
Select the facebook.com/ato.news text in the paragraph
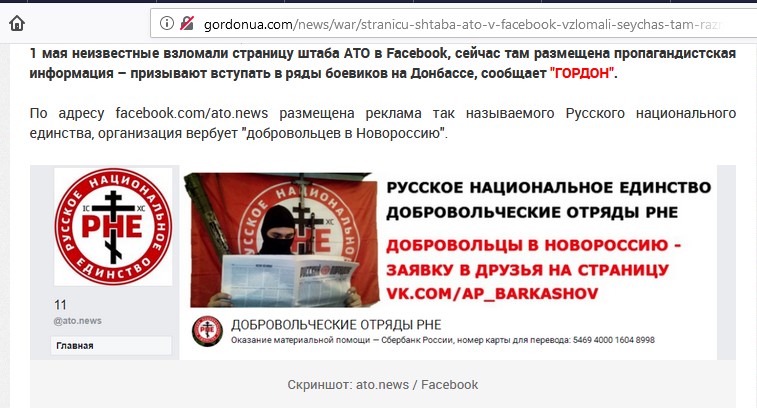coord(192,113)
